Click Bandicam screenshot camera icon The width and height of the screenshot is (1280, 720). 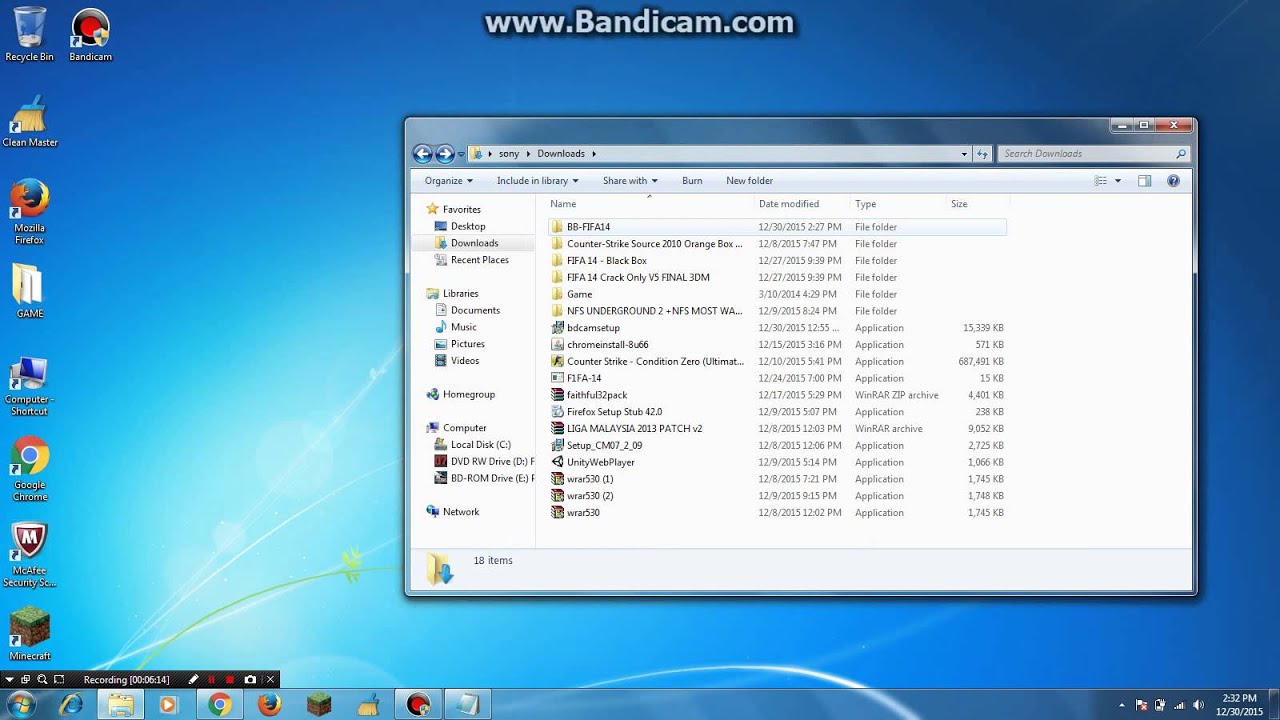[250, 680]
